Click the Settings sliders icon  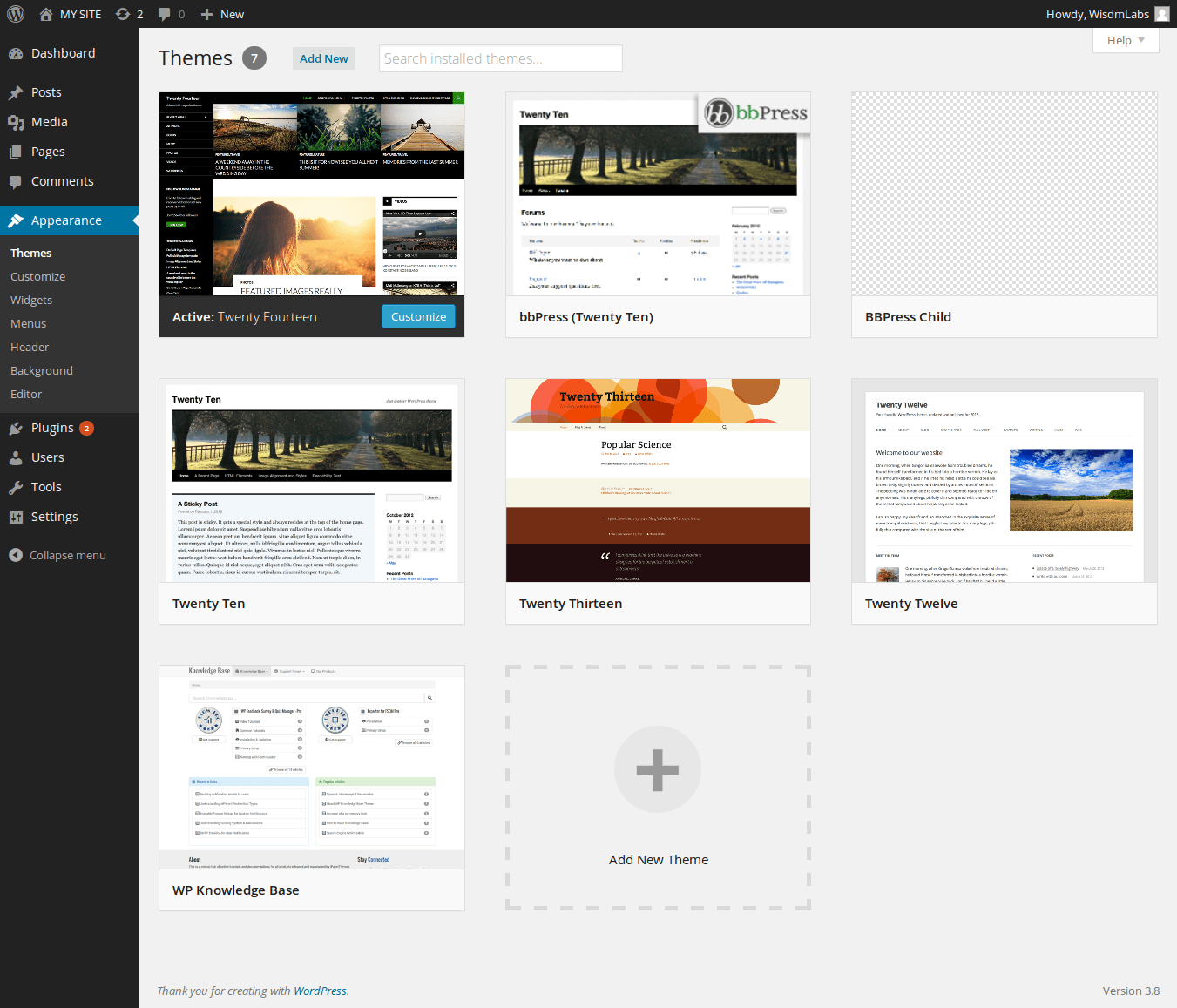pos(16,517)
